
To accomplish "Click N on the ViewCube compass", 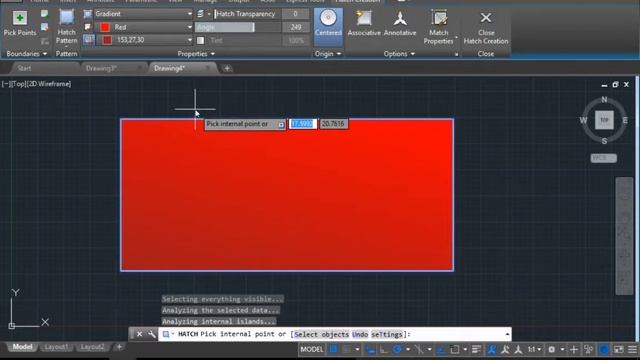I will [x=604, y=100].
